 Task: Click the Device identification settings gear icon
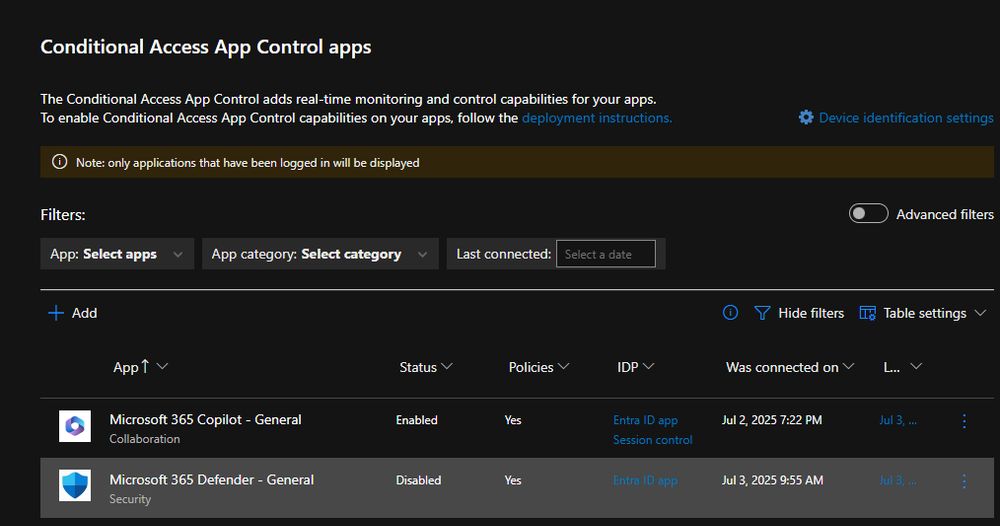click(806, 117)
